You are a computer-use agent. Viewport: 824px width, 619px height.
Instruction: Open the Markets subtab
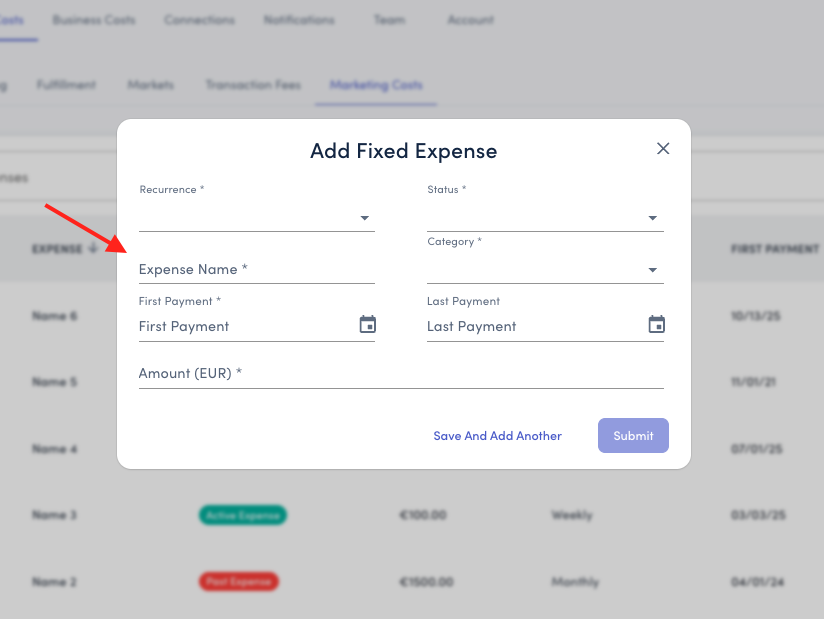(x=150, y=85)
